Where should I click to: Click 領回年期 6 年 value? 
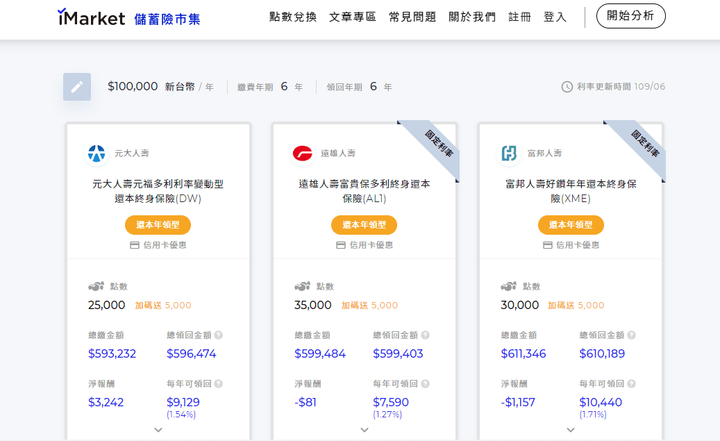[x=359, y=87]
